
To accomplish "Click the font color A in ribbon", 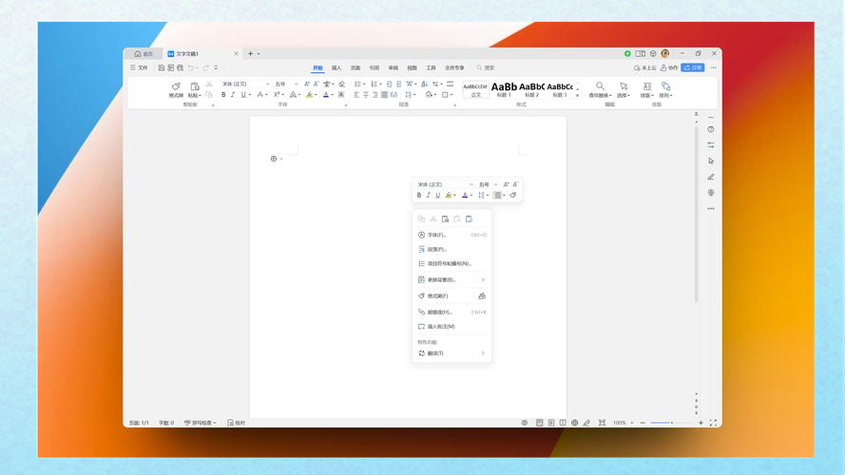I will (x=325, y=95).
